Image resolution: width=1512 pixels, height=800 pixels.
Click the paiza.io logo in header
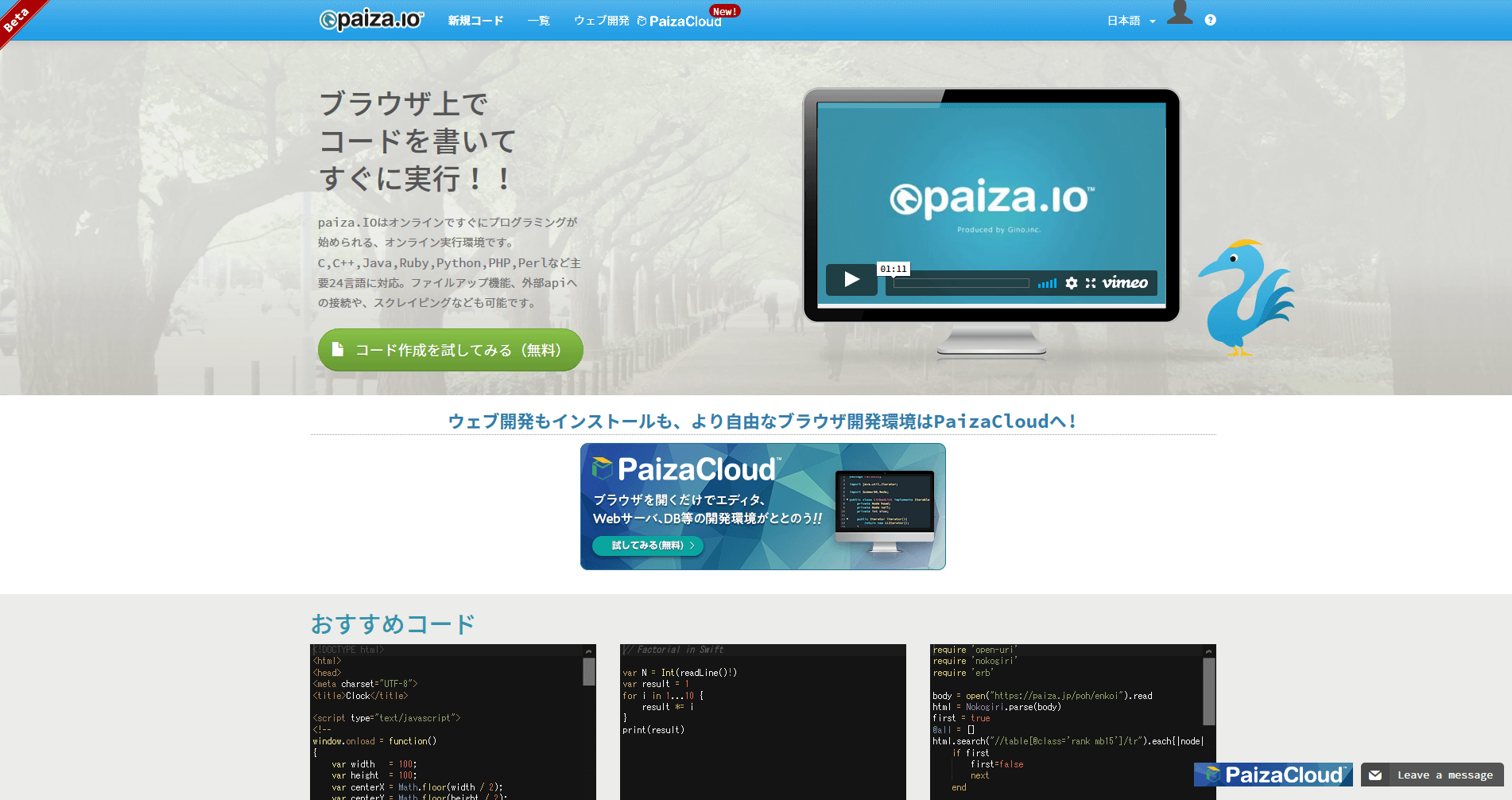click(371, 20)
